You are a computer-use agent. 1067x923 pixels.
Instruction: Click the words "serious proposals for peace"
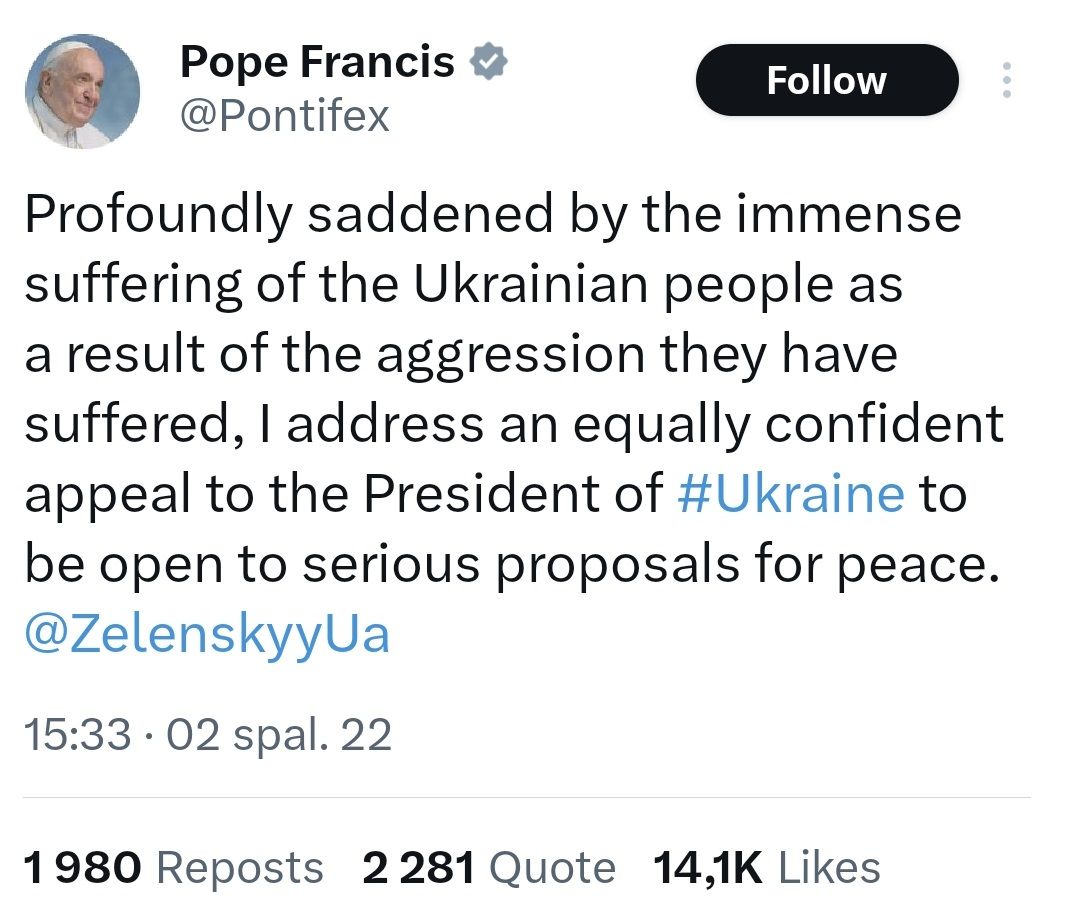pos(650,565)
